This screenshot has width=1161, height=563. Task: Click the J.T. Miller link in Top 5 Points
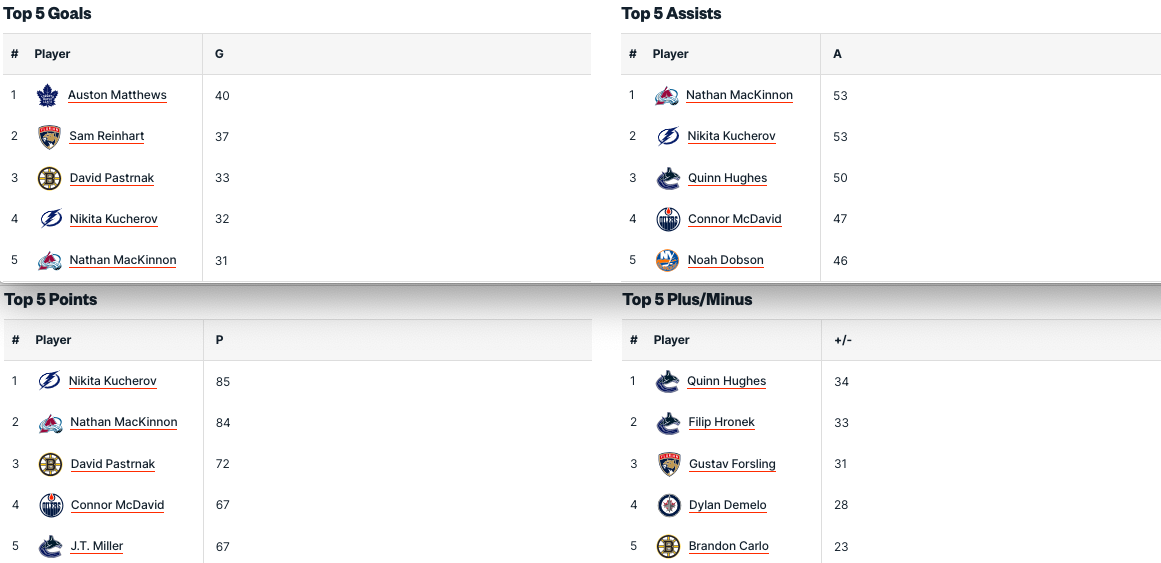coord(97,546)
